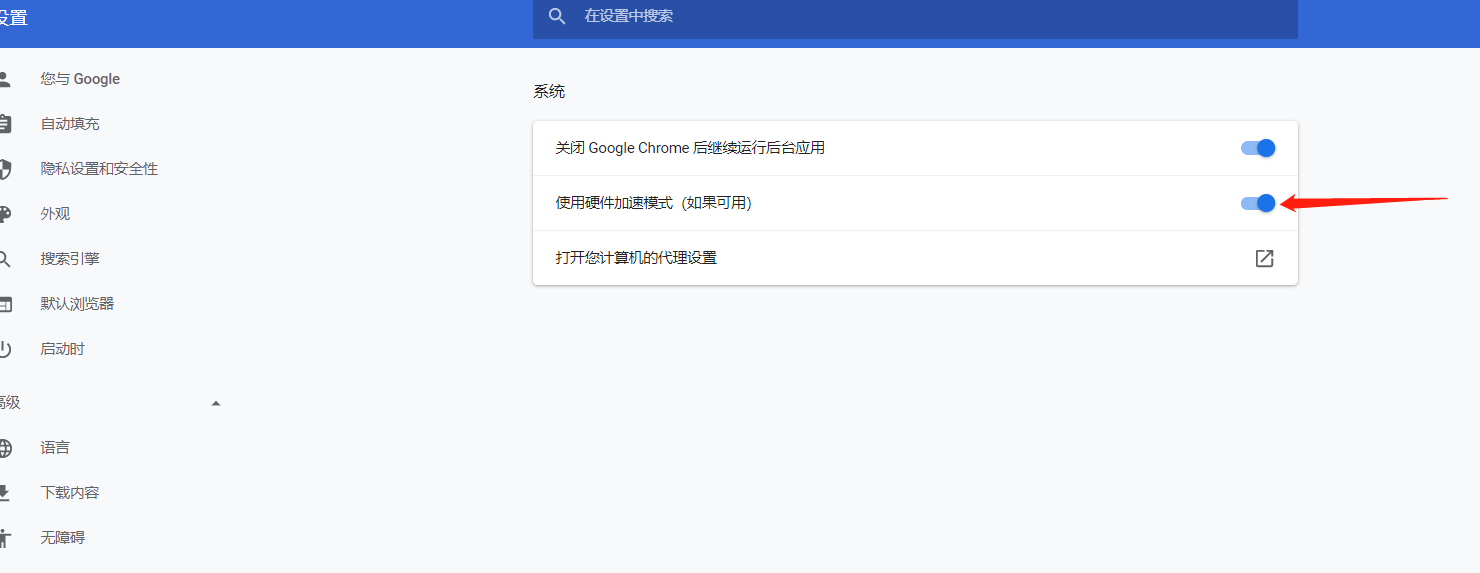This screenshot has height=573, width=1480.
Task: Click the power icon beside 启动时
Action: click(x=4, y=349)
